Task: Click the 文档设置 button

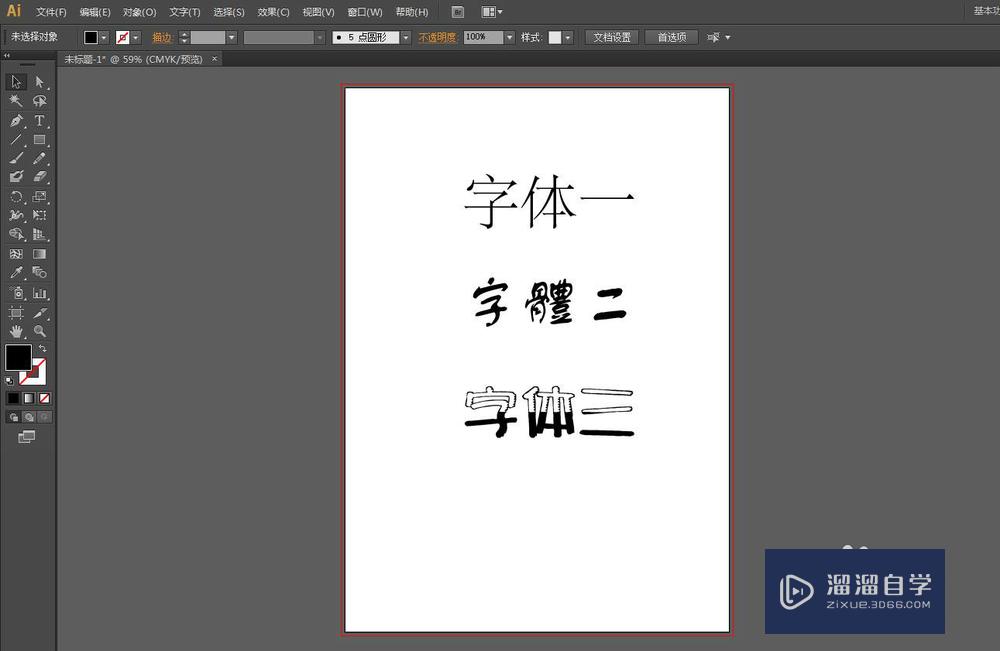Action: click(611, 37)
